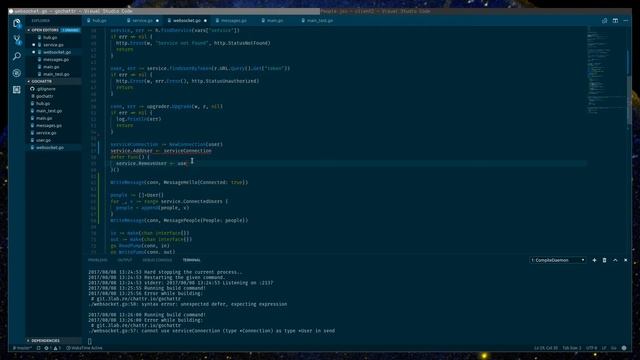Change the LF line ending in status bar
Image resolution: width=640 pixels, height=360 pixels.
(604, 348)
